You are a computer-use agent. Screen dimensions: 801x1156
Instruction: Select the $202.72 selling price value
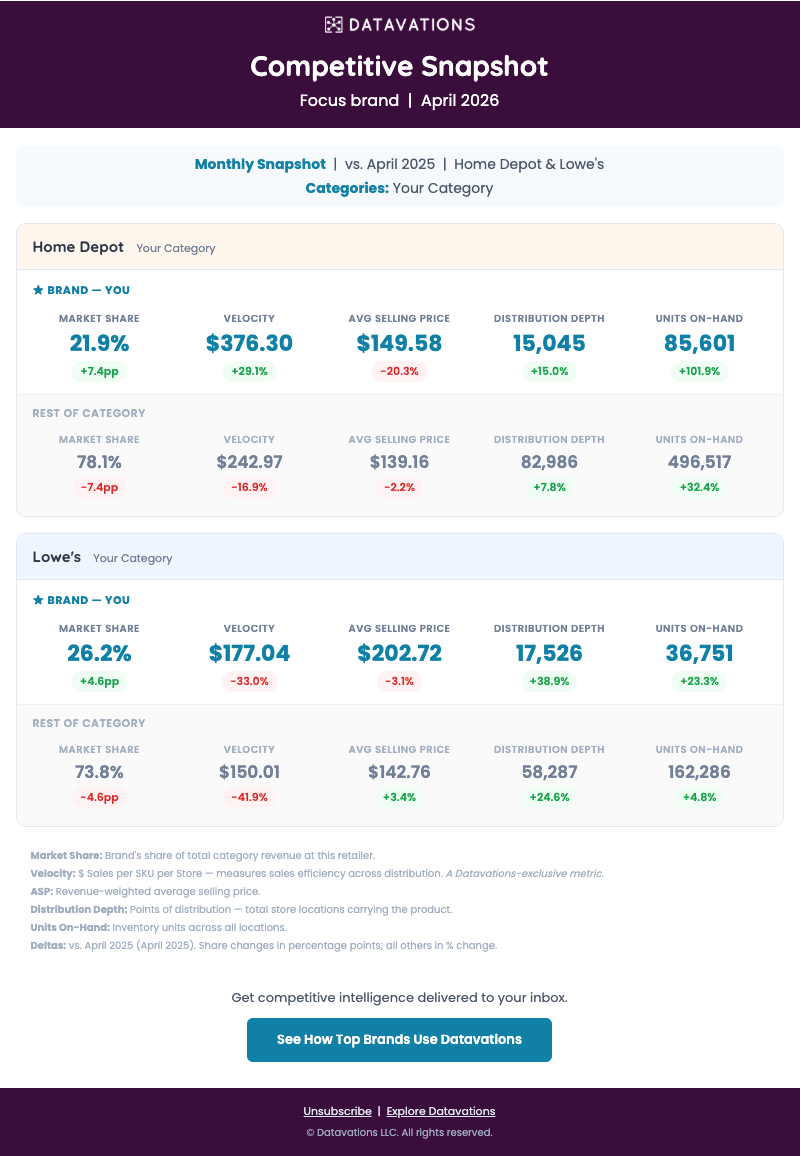click(399, 653)
